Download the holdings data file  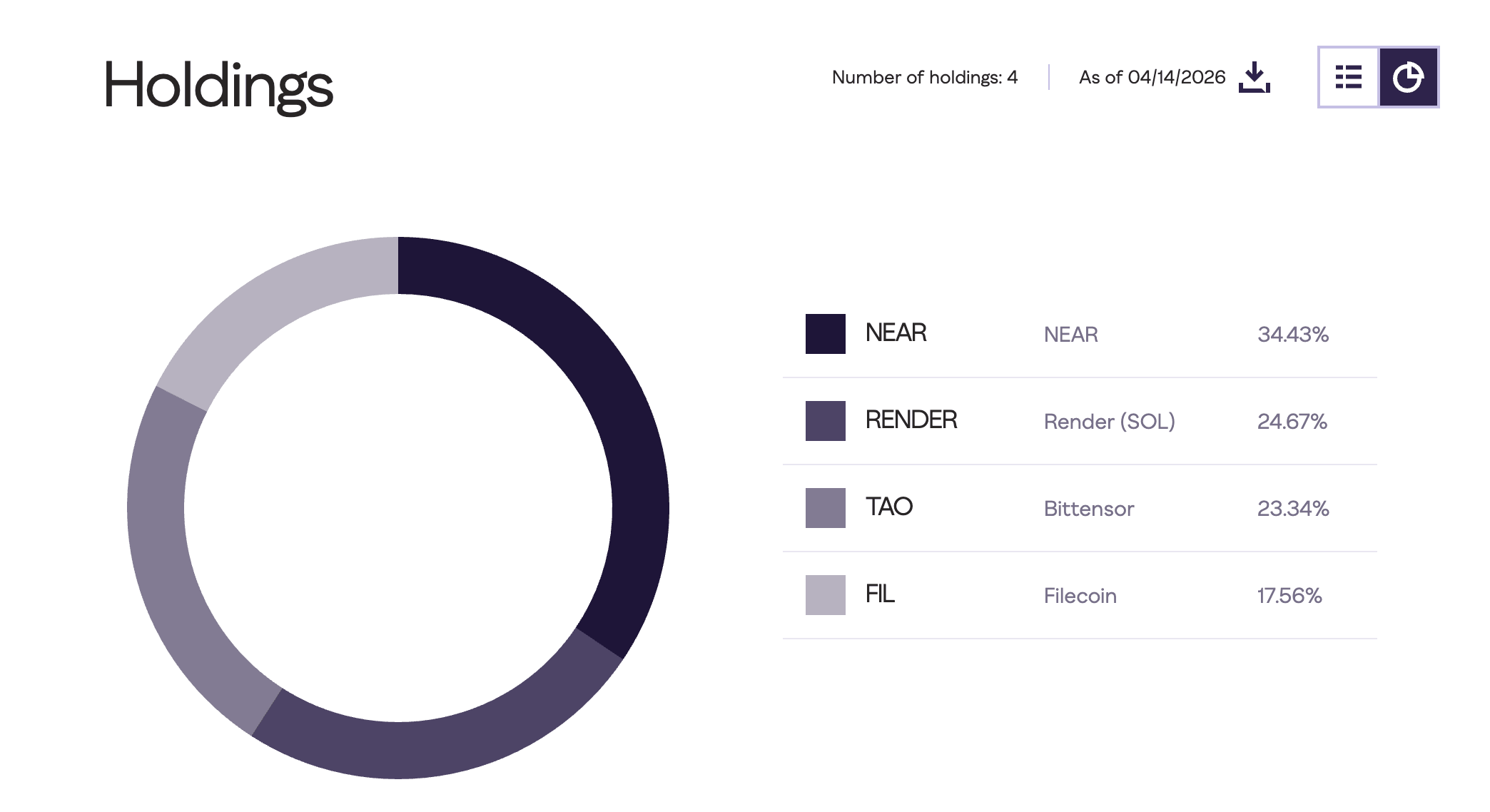tap(1254, 77)
